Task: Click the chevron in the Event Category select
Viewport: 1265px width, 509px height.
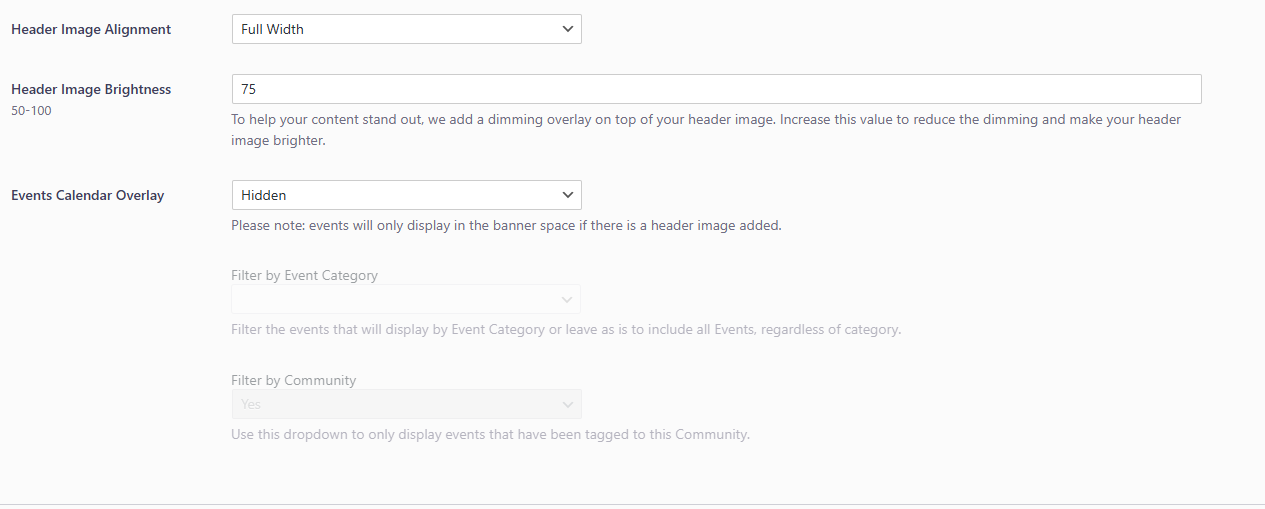Action: tap(568, 299)
